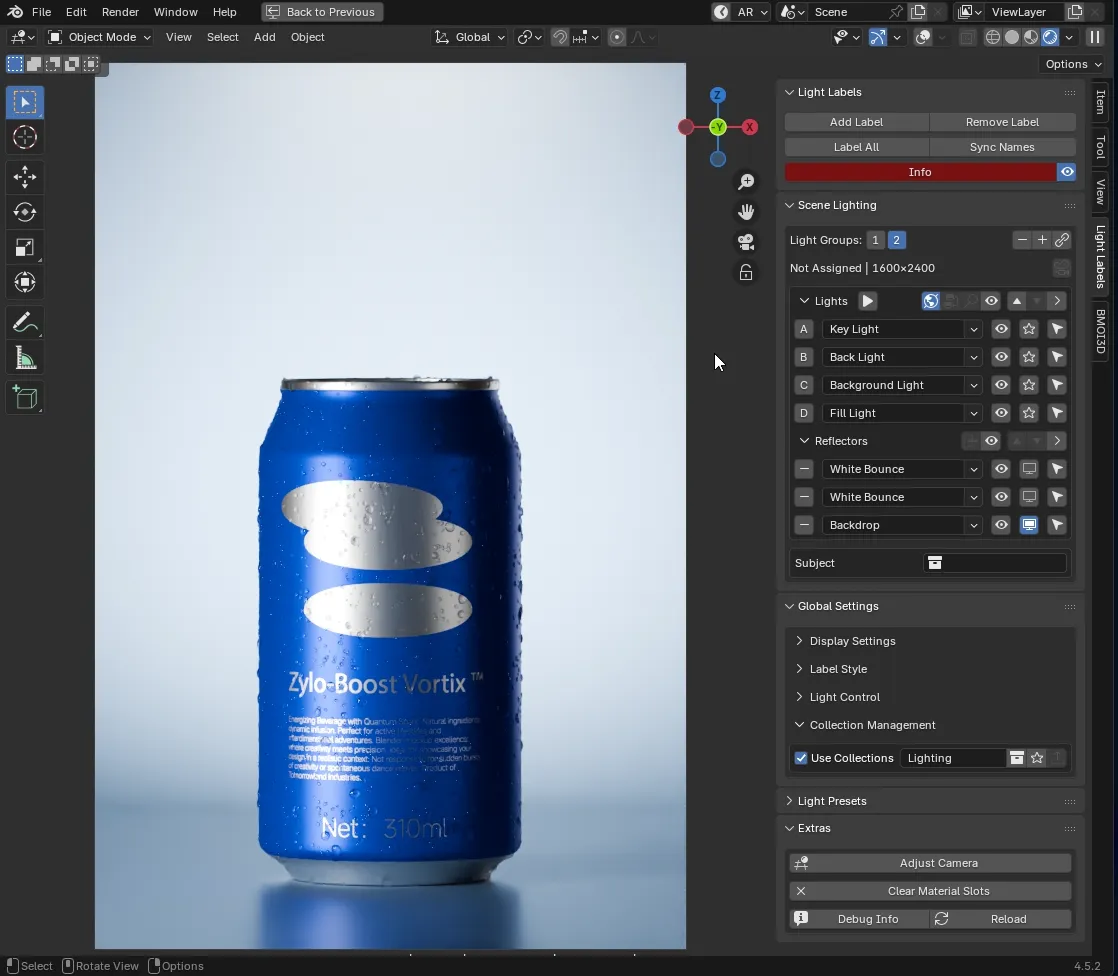Select the Annotate tool

(25, 323)
